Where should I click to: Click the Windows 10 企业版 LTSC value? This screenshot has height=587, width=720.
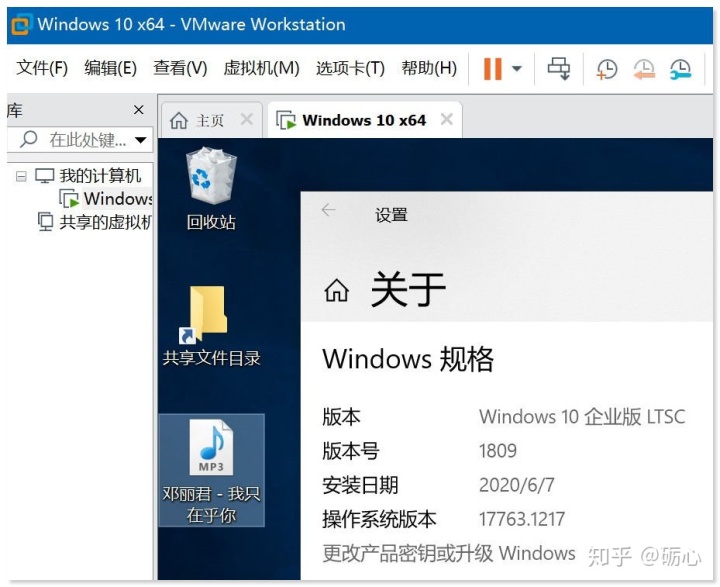point(582,417)
